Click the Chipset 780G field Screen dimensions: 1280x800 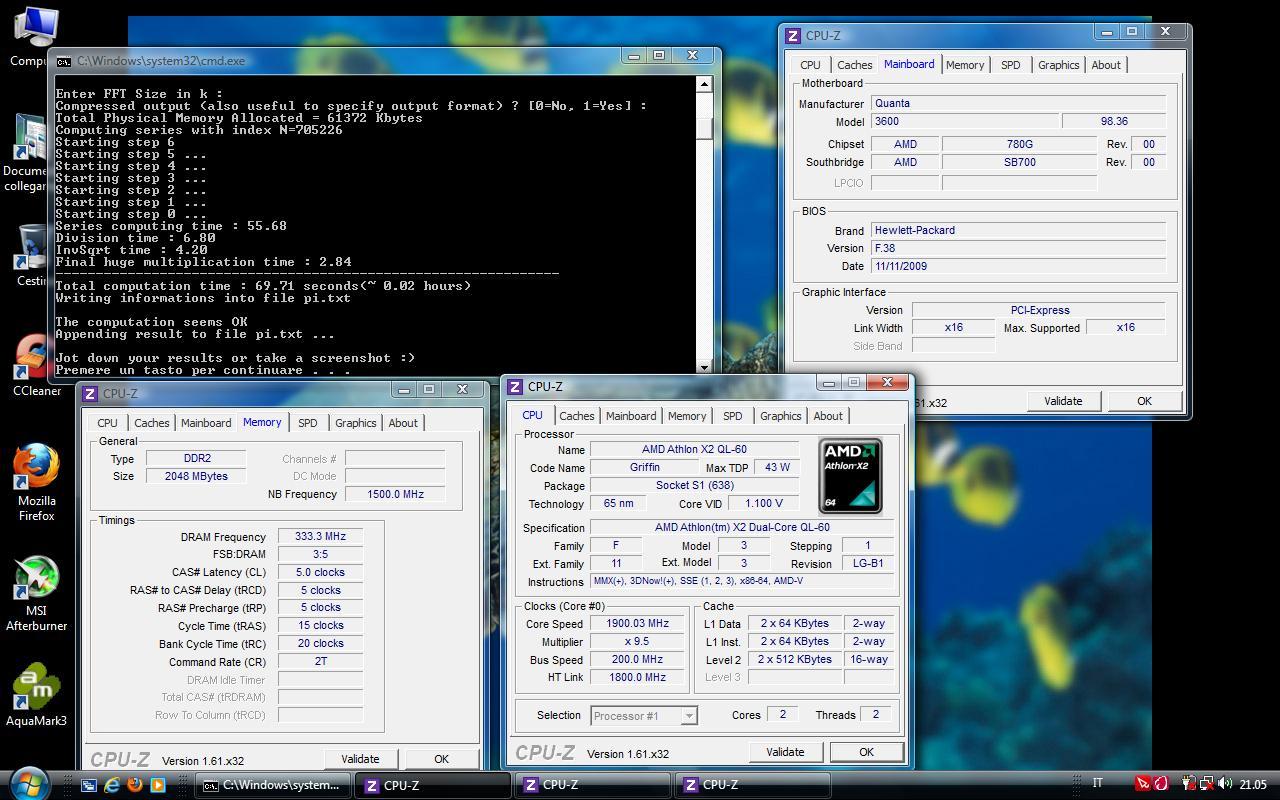[x=1019, y=144]
